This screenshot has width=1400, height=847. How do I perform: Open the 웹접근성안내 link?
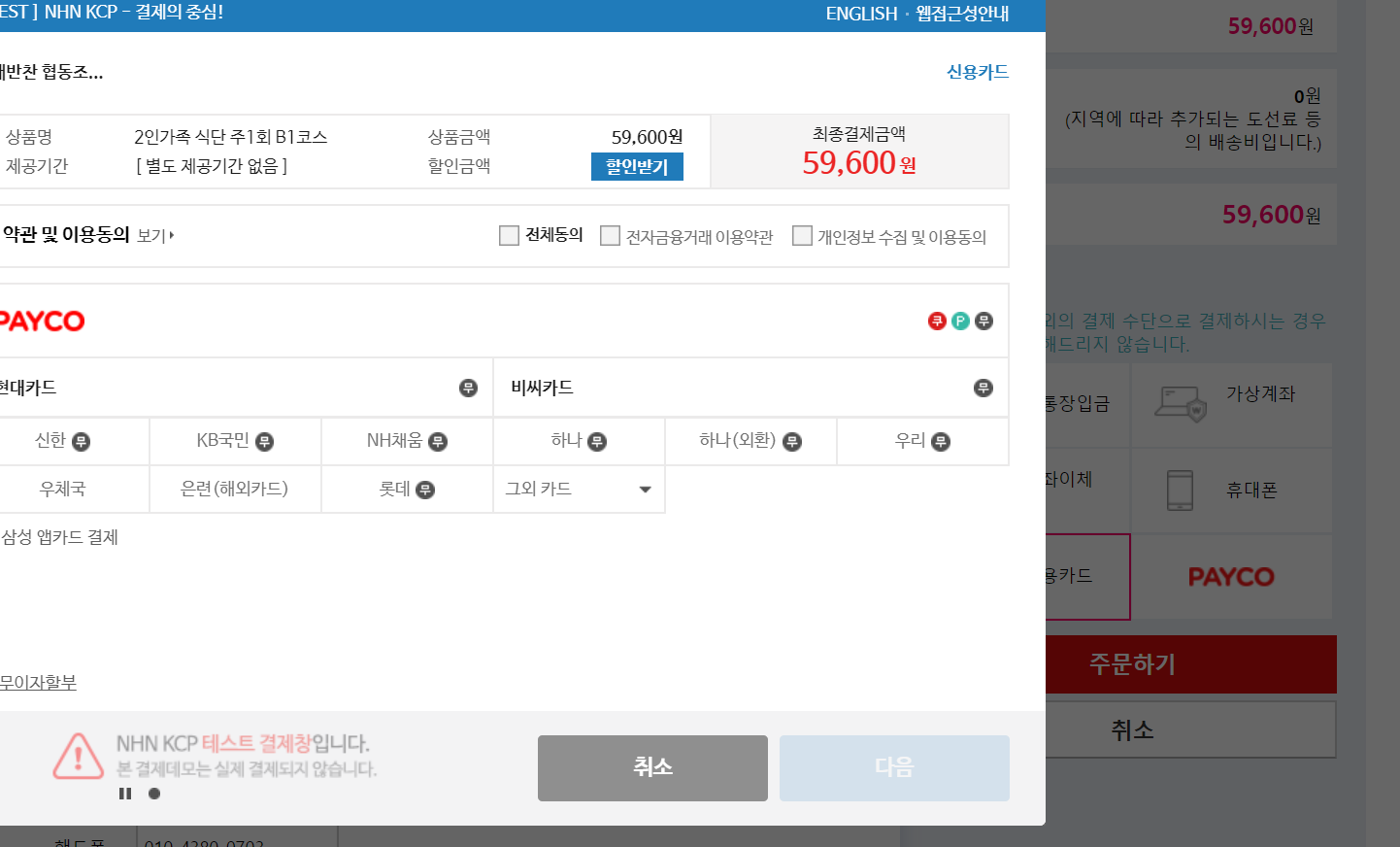(x=962, y=14)
